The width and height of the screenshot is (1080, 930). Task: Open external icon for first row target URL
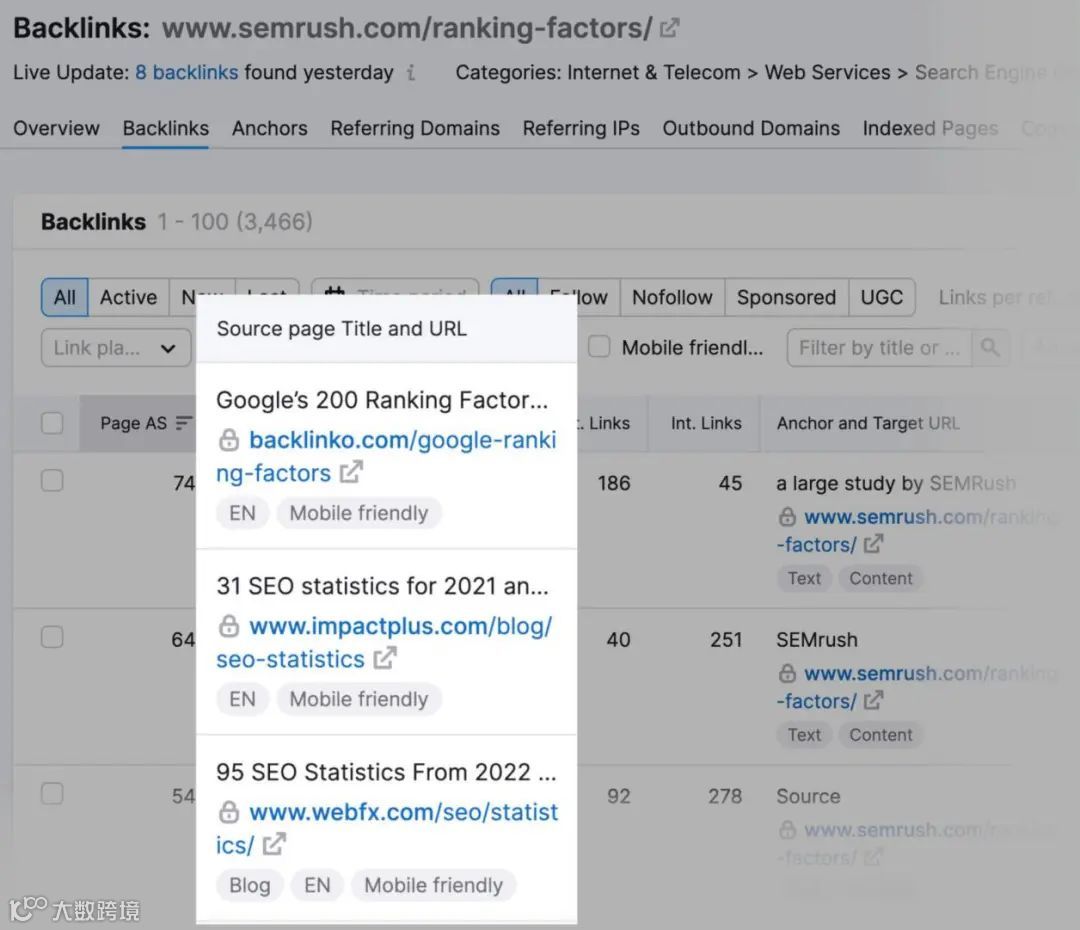coord(873,544)
